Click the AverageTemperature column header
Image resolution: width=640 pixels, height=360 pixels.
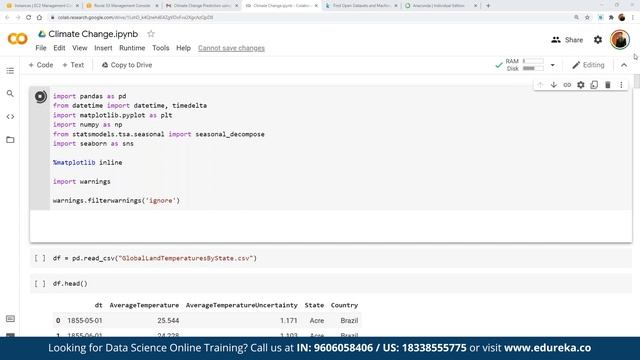click(x=144, y=305)
